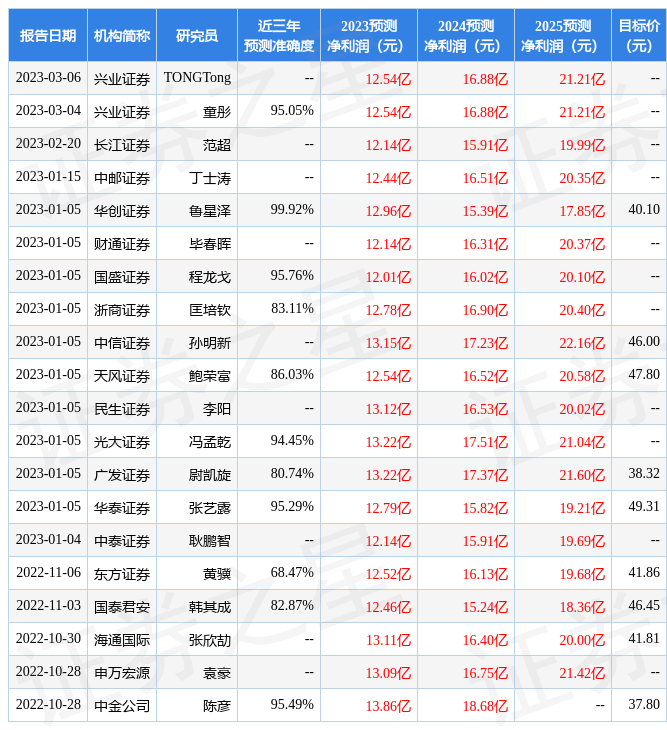This screenshot has width=667, height=730.
Task: Select accuracy value 95.76%
Action: [292, 276]
